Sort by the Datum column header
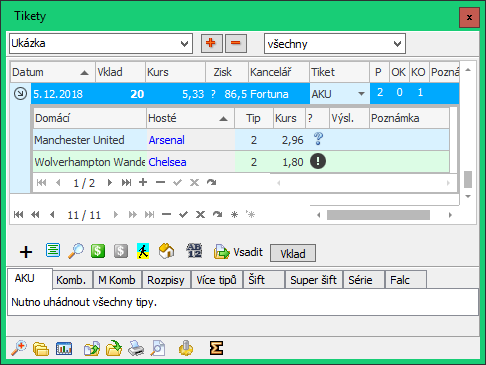This screenshot has width=486, height=365. point(53,72)
